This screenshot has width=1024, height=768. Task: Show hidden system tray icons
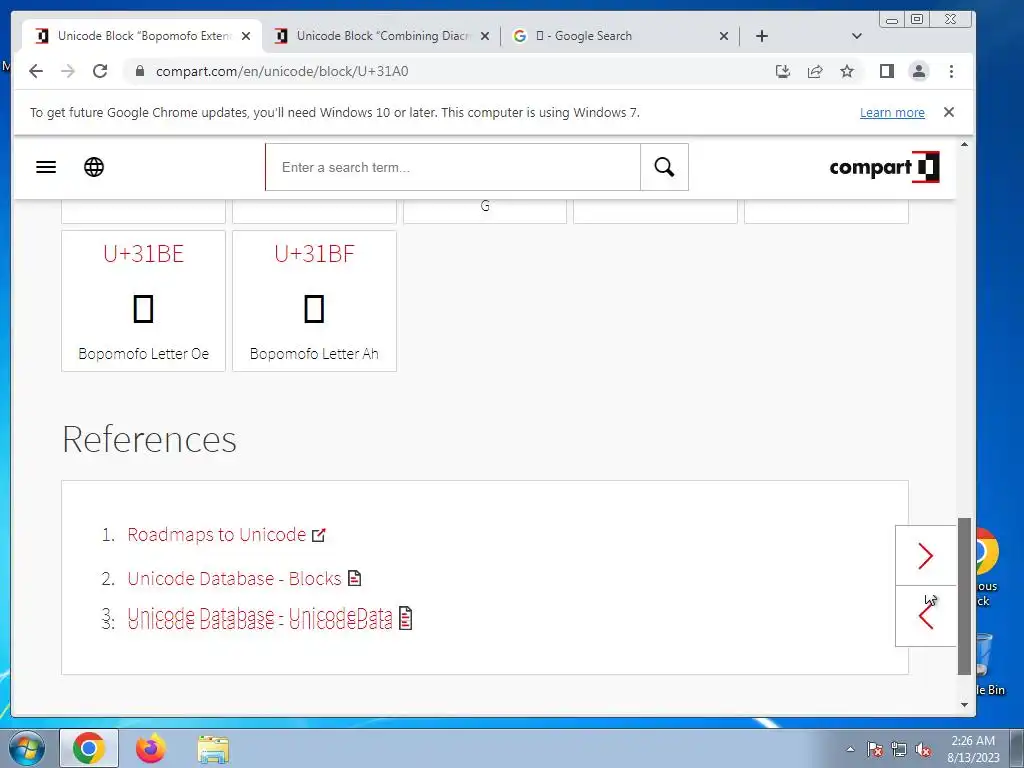click(x=850, y=749)
